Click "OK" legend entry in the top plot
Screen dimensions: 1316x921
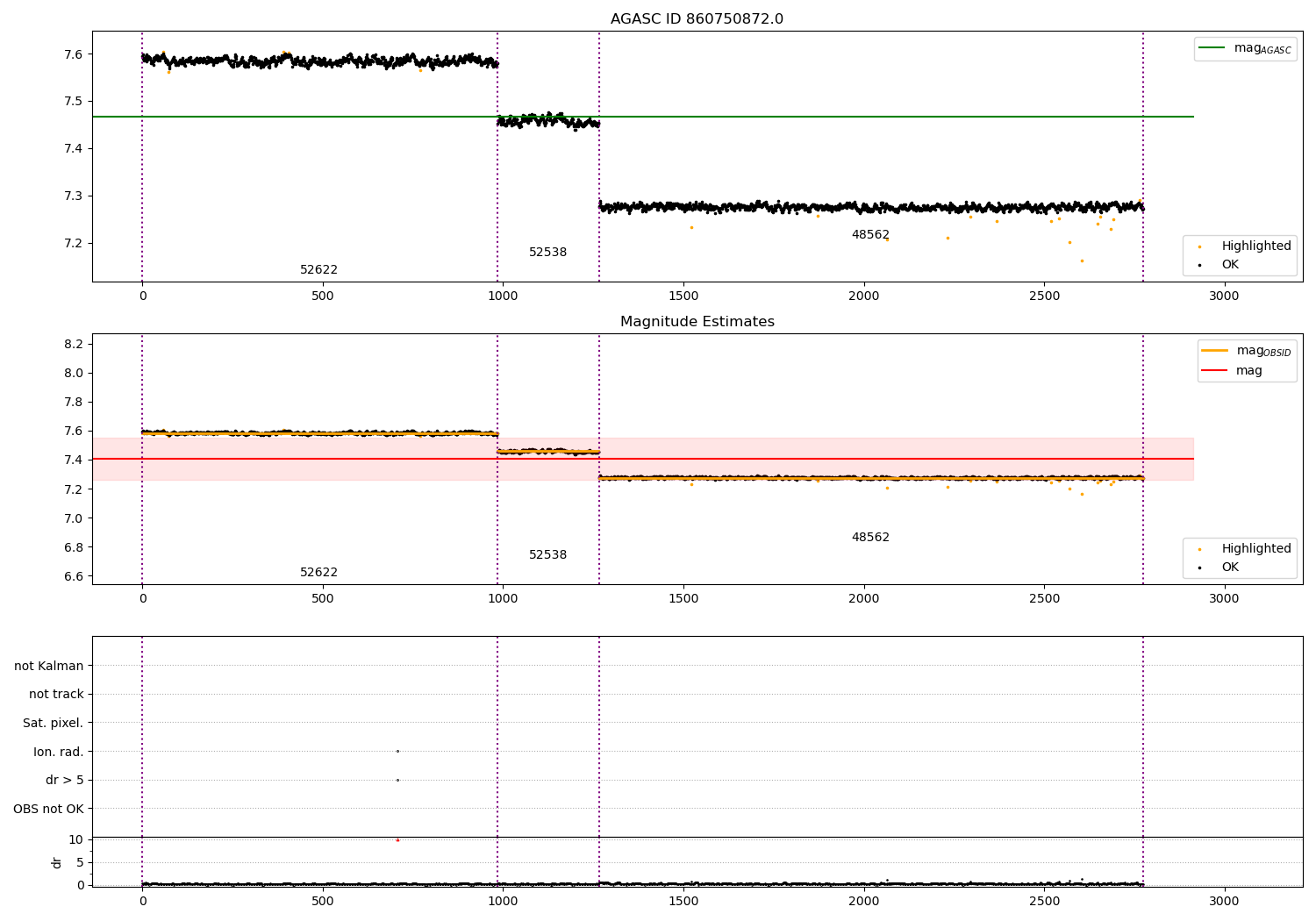(x=1219, y=265)
